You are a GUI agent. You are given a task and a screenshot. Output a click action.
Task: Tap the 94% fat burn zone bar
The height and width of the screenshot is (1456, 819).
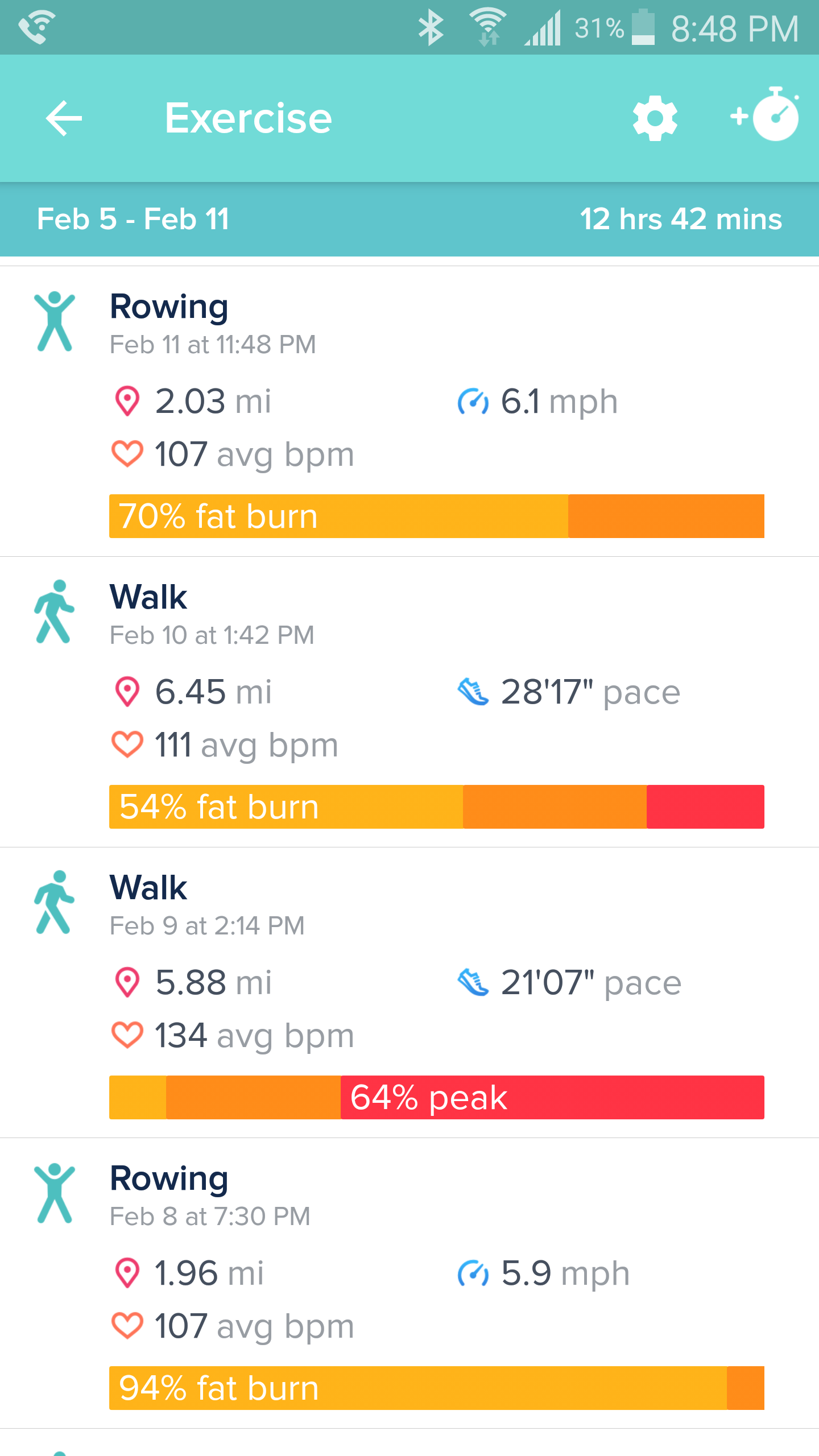(x=436, y=1388)
